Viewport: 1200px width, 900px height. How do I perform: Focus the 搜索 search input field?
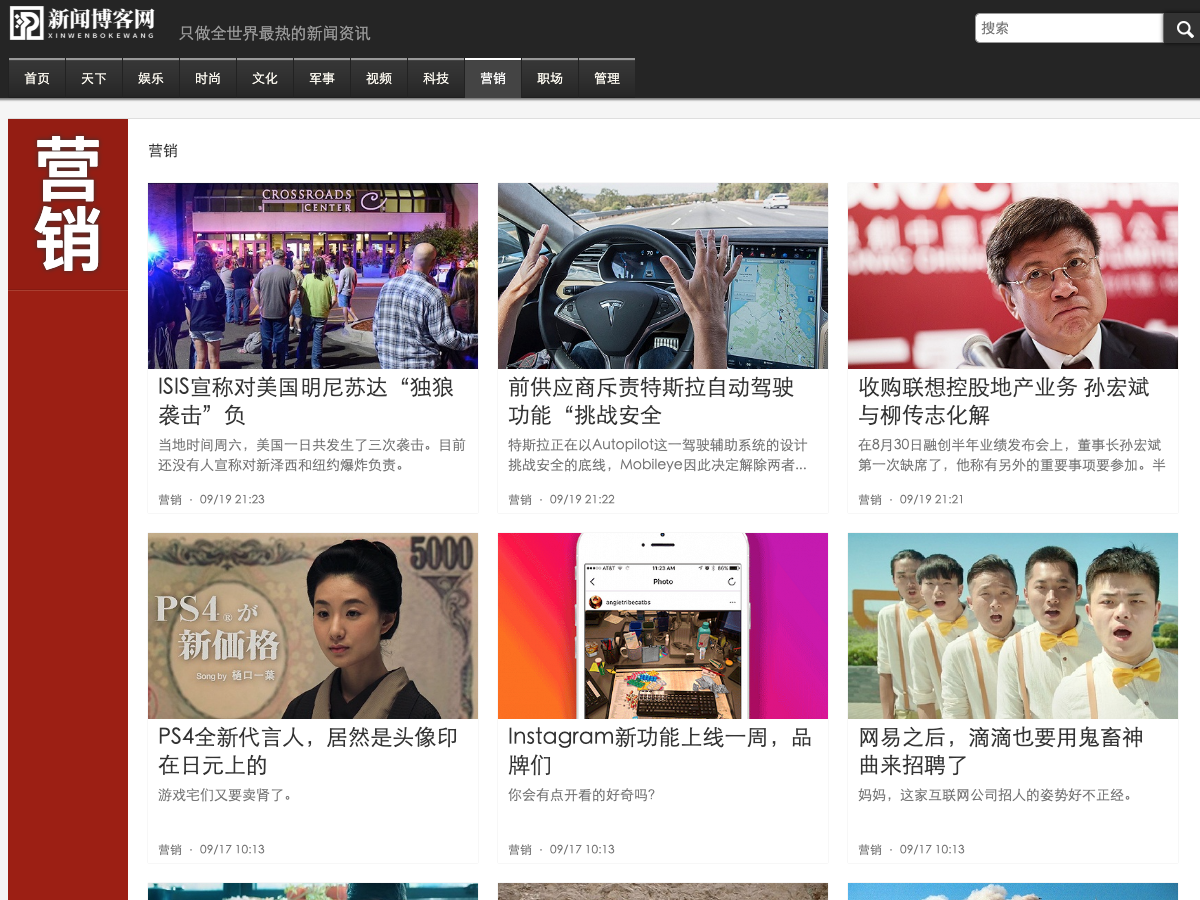click(x=1068, y=29)
